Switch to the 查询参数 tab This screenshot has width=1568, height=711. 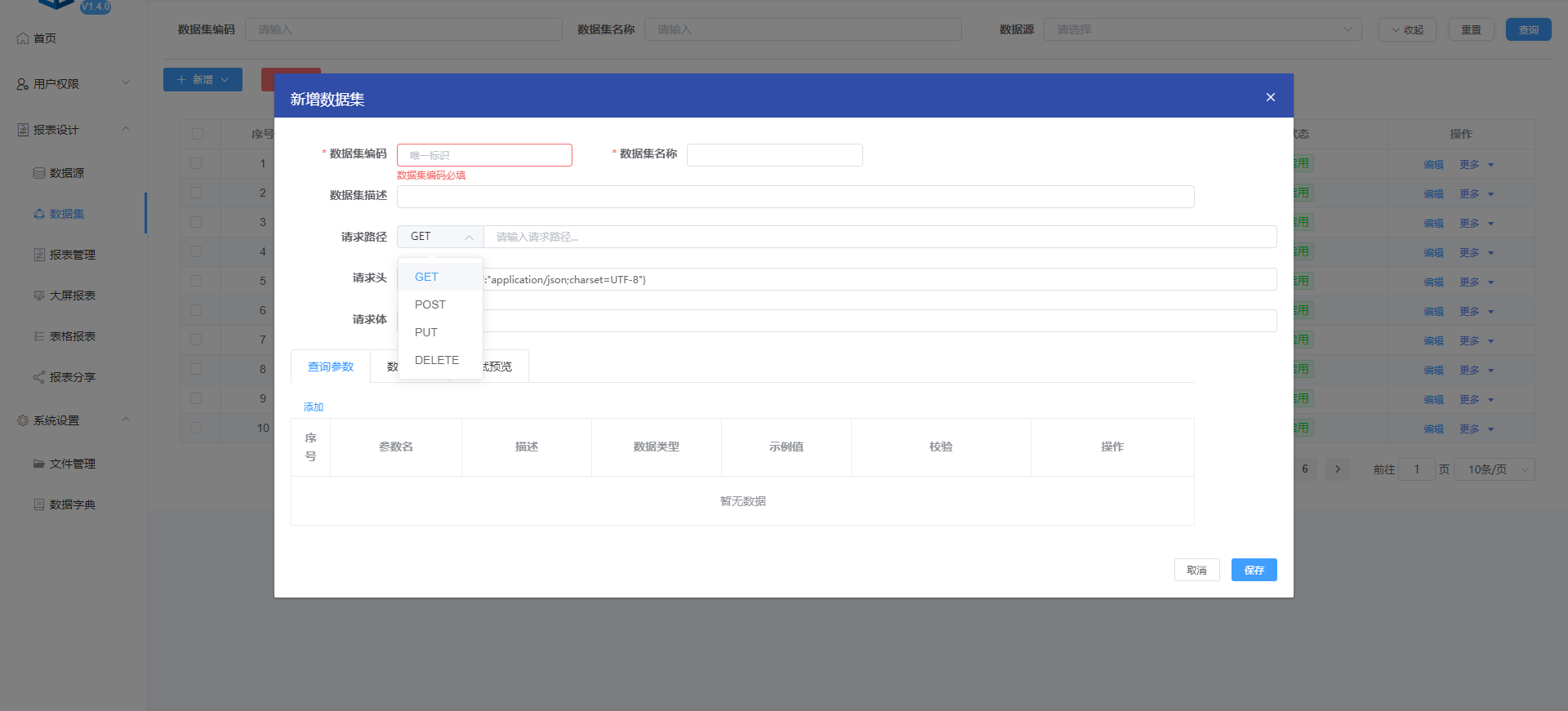point(331,367)
